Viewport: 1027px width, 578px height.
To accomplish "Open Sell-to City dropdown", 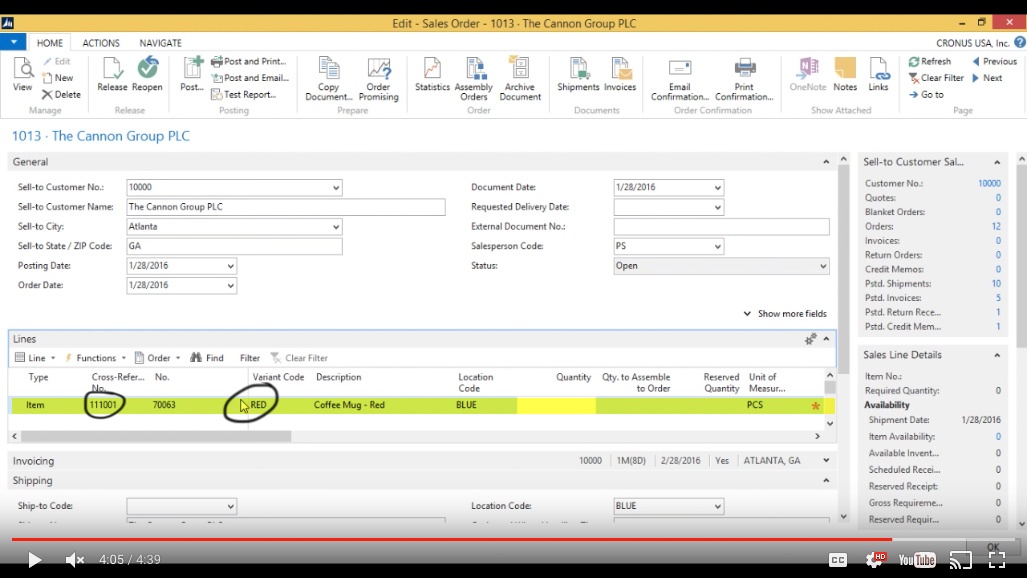I will click(x=335, y=227).
